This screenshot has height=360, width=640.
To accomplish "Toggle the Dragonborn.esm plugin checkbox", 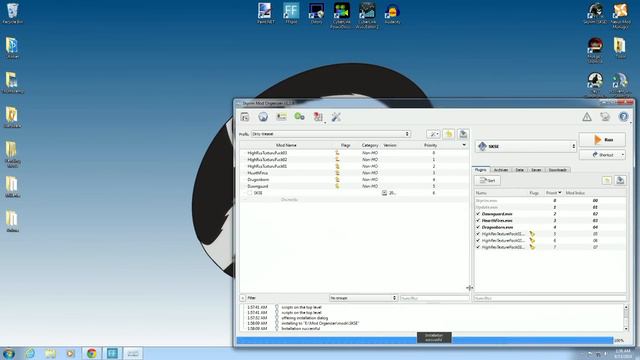I will tap(478, 227).
